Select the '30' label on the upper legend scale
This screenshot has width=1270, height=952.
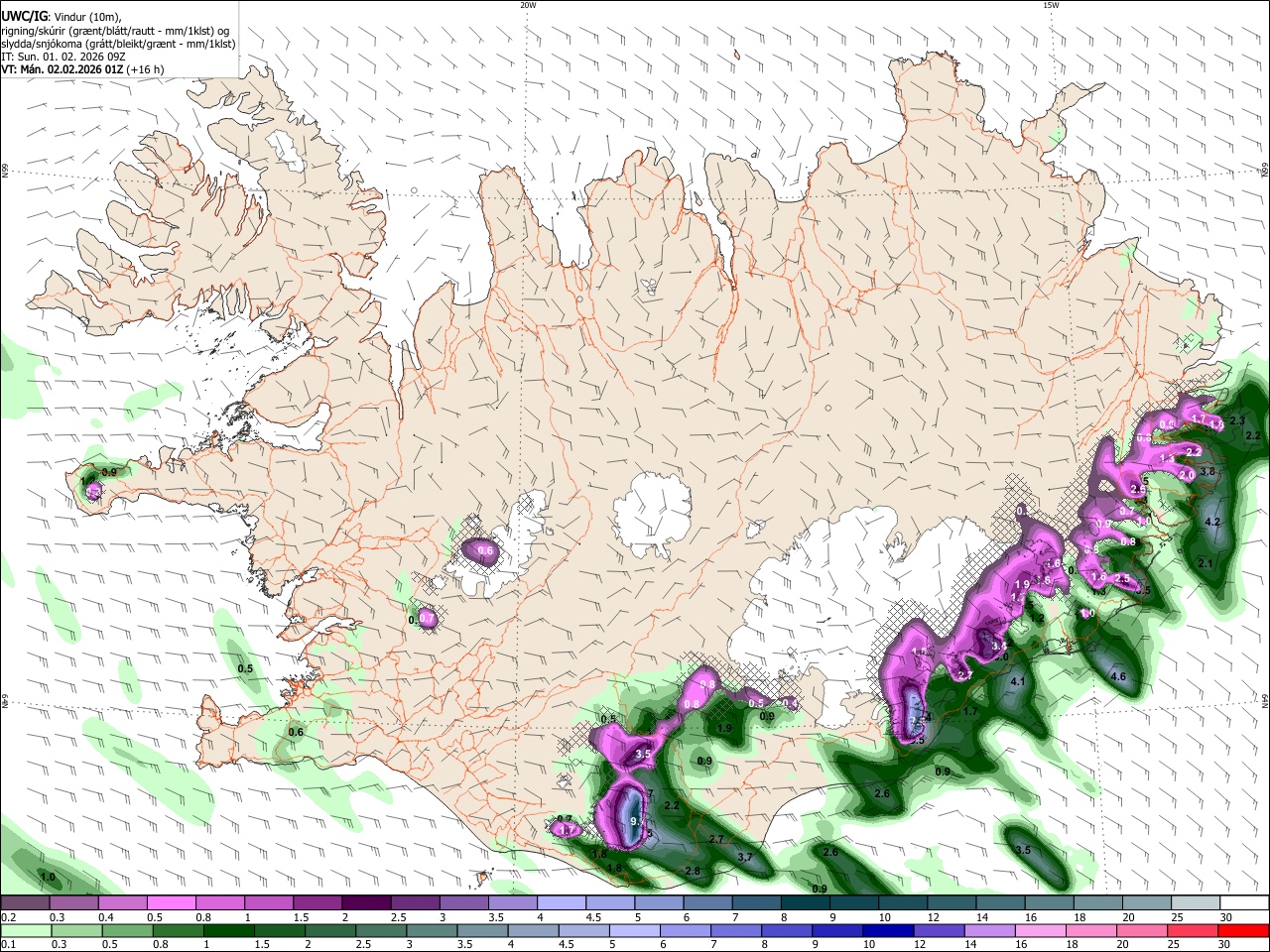pyautogui.click(x=1226, y=917)
